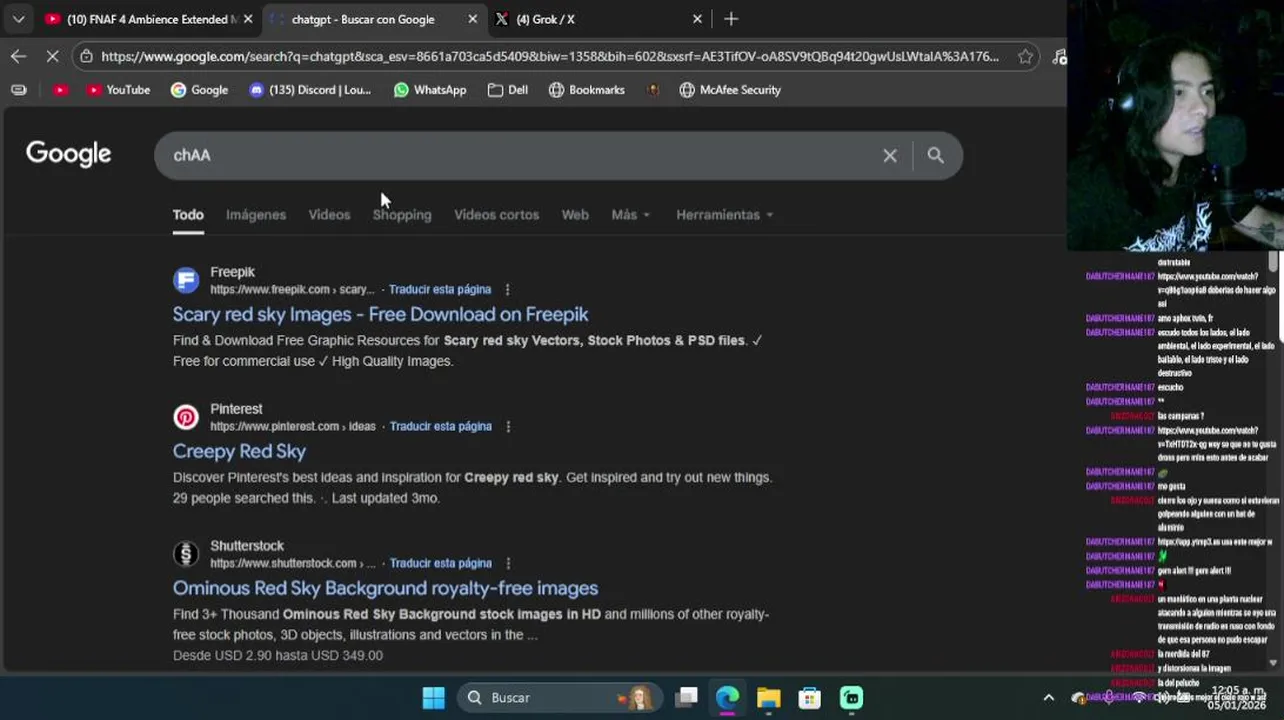Open the Creepy Red Sky Pinterest result
The width and height of the screenshot is (1284, 720).
[239, 451]
